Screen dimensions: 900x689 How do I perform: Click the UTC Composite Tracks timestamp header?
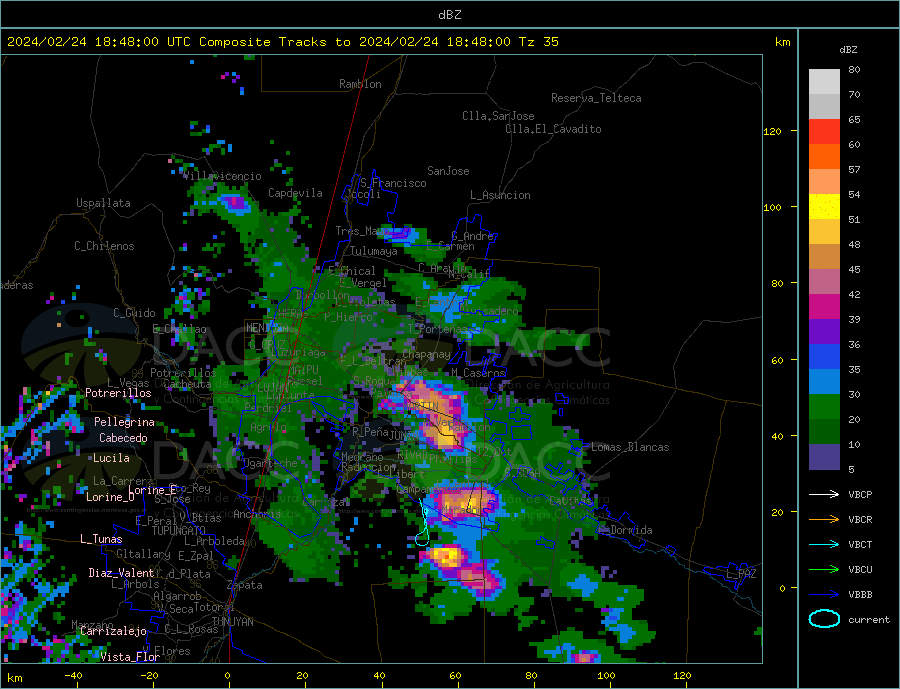click(x=283, y=42)
